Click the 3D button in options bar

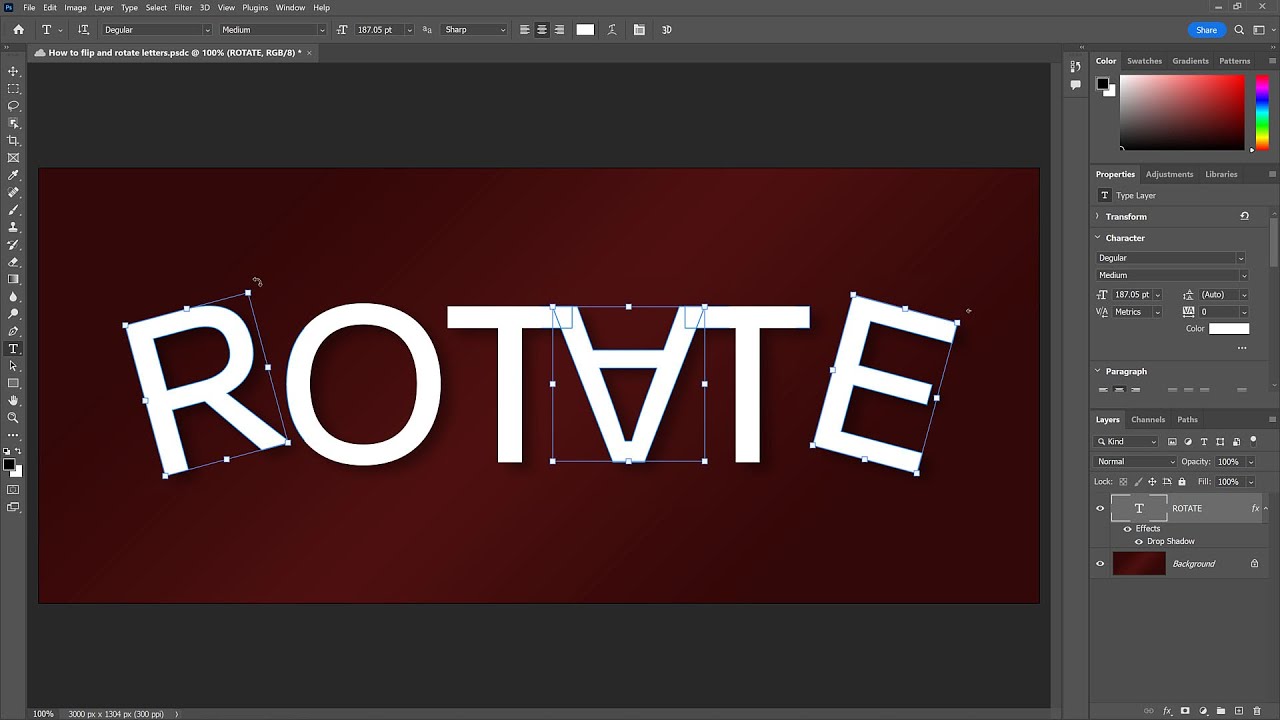666,30
